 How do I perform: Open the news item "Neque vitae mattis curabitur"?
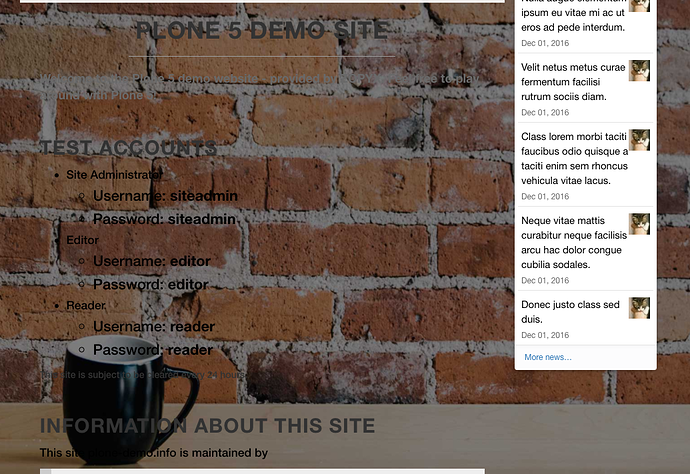point(574,243)
